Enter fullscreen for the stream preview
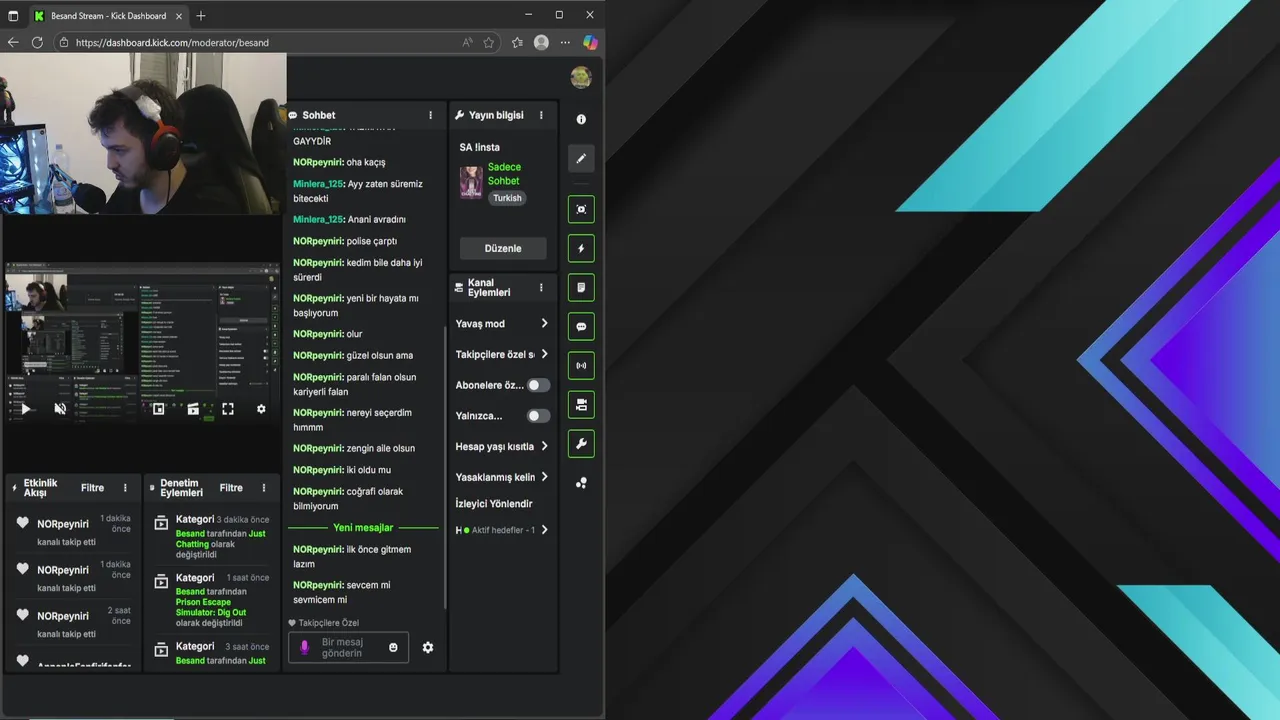The height and width of the screenshot is (720, 1280). [228, 409]
